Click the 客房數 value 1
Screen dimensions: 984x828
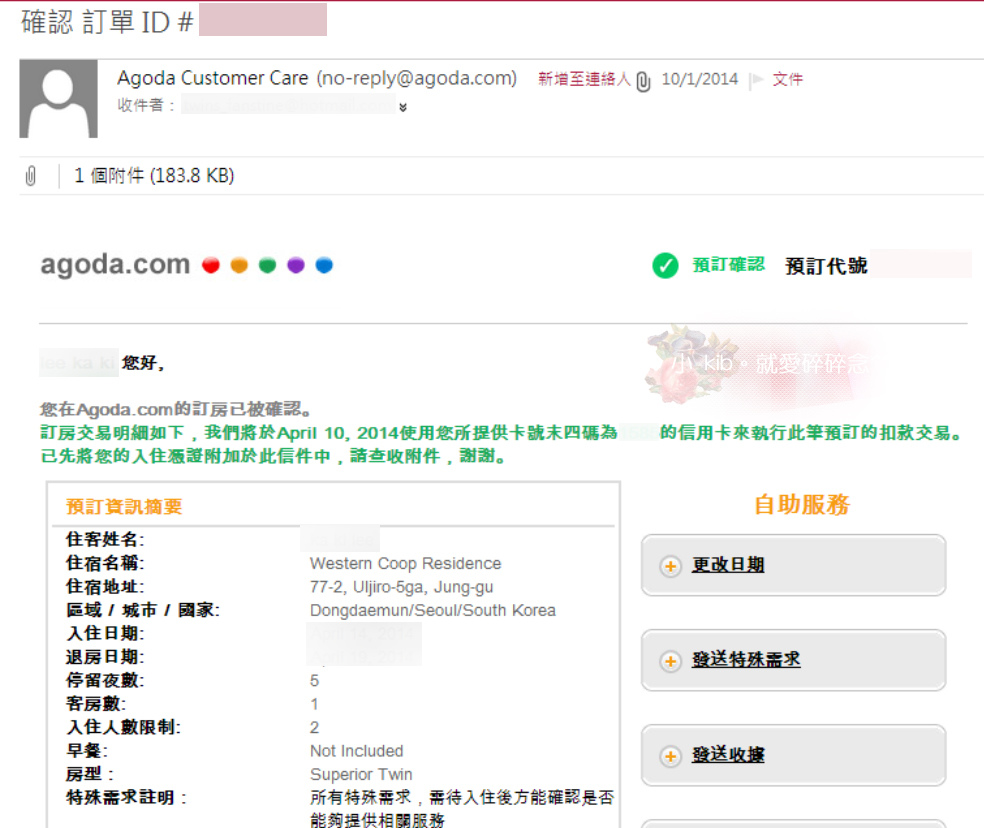[314, 704]
